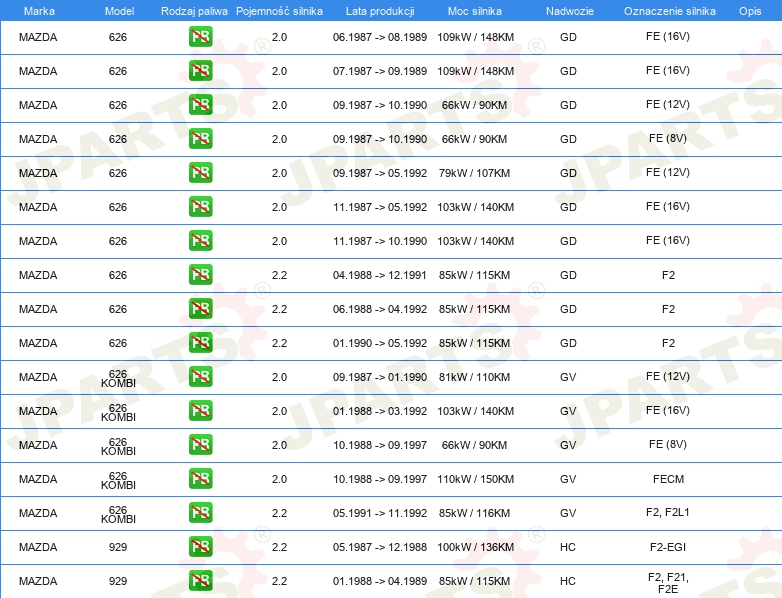Click the Pojemność silnika column header

click(279, 11)
